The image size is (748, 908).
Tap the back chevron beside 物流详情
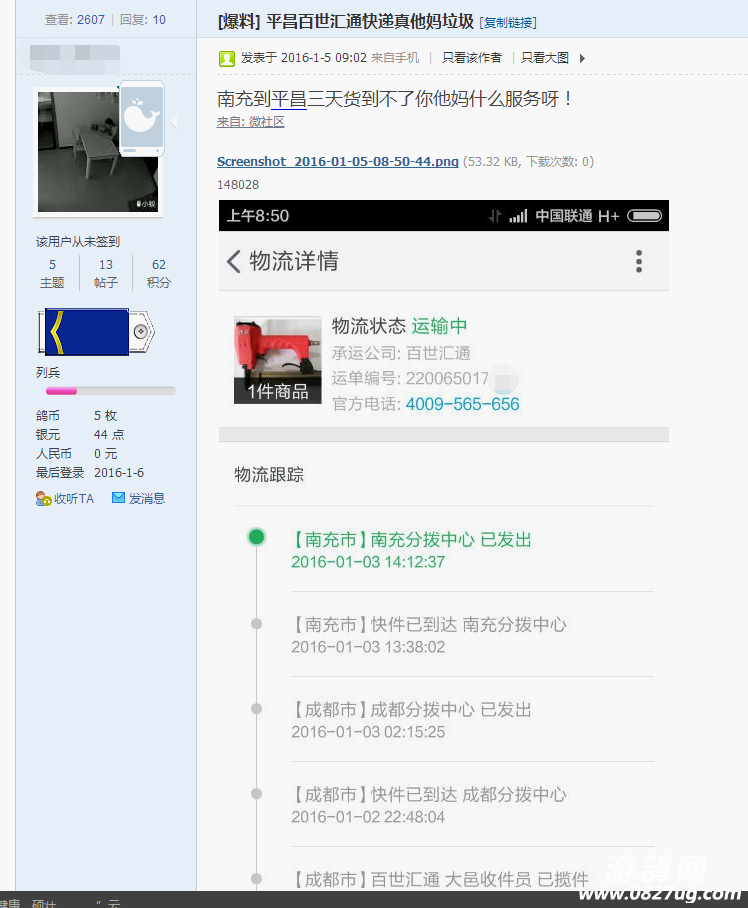234,262
